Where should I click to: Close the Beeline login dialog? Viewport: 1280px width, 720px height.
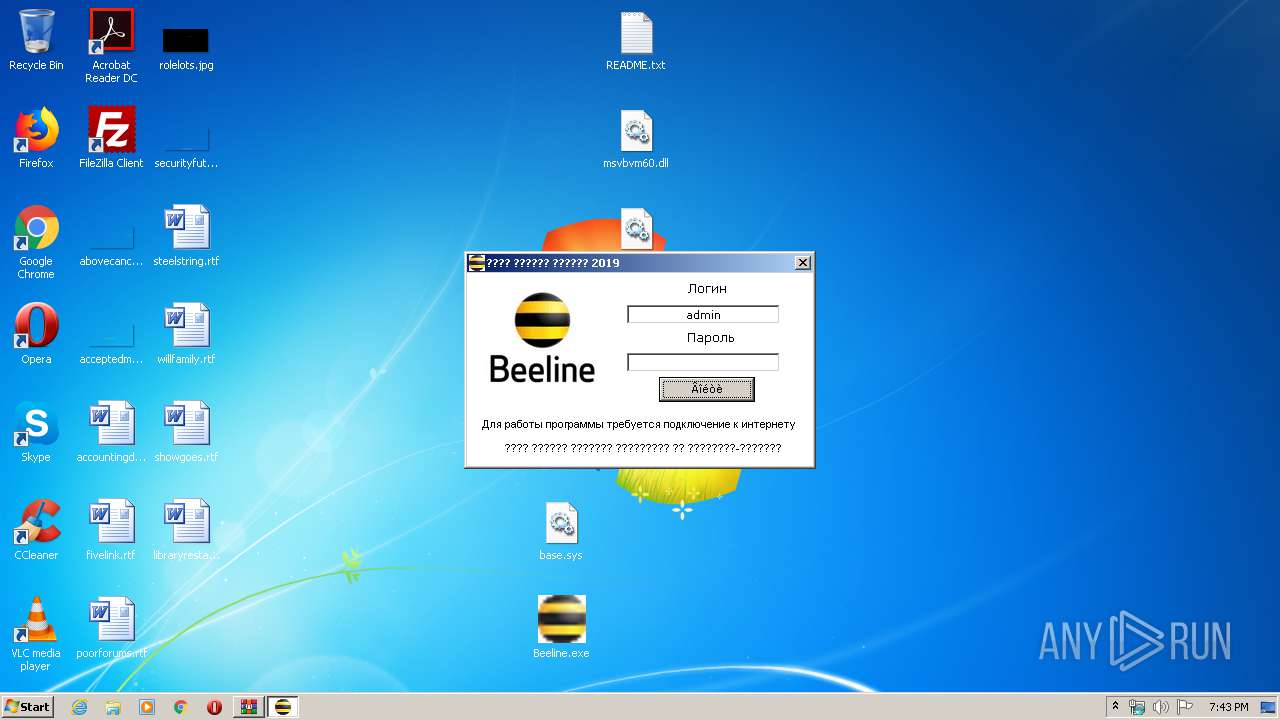(x=802, y=263)
